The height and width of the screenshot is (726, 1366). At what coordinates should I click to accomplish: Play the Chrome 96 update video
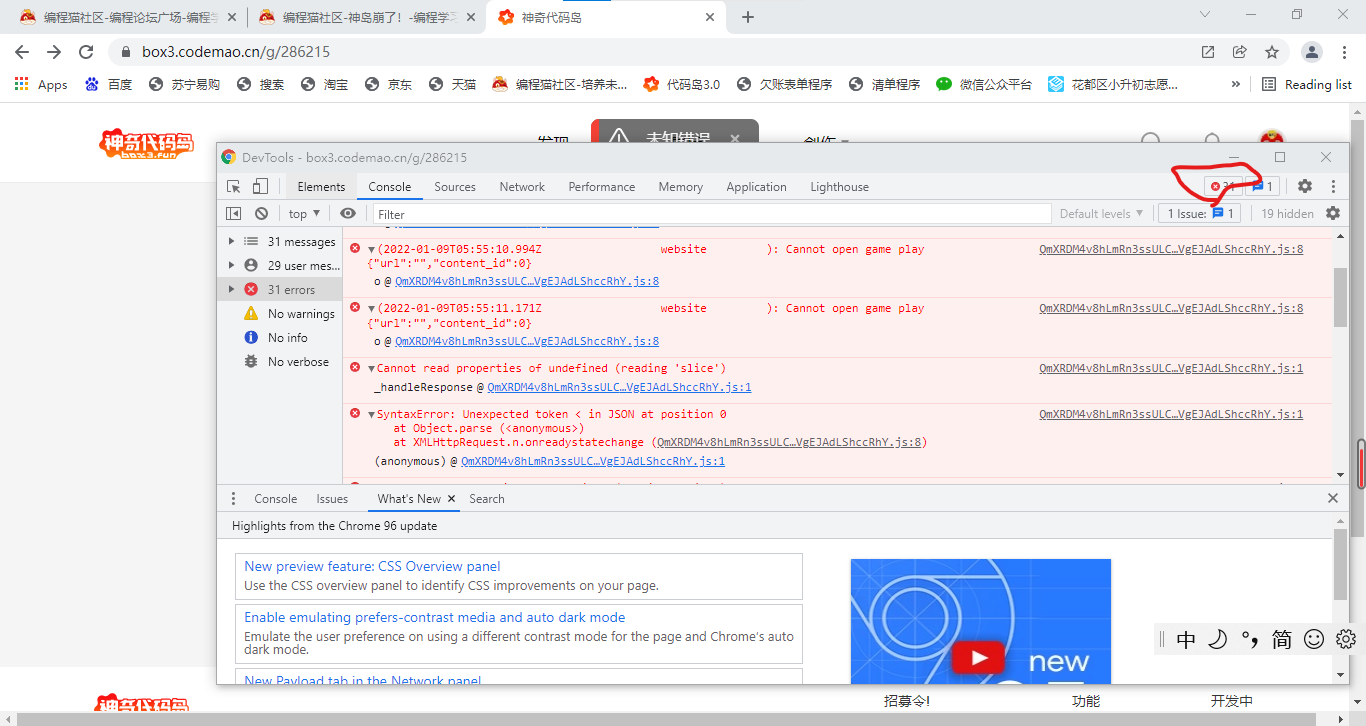tap(980, 657)
